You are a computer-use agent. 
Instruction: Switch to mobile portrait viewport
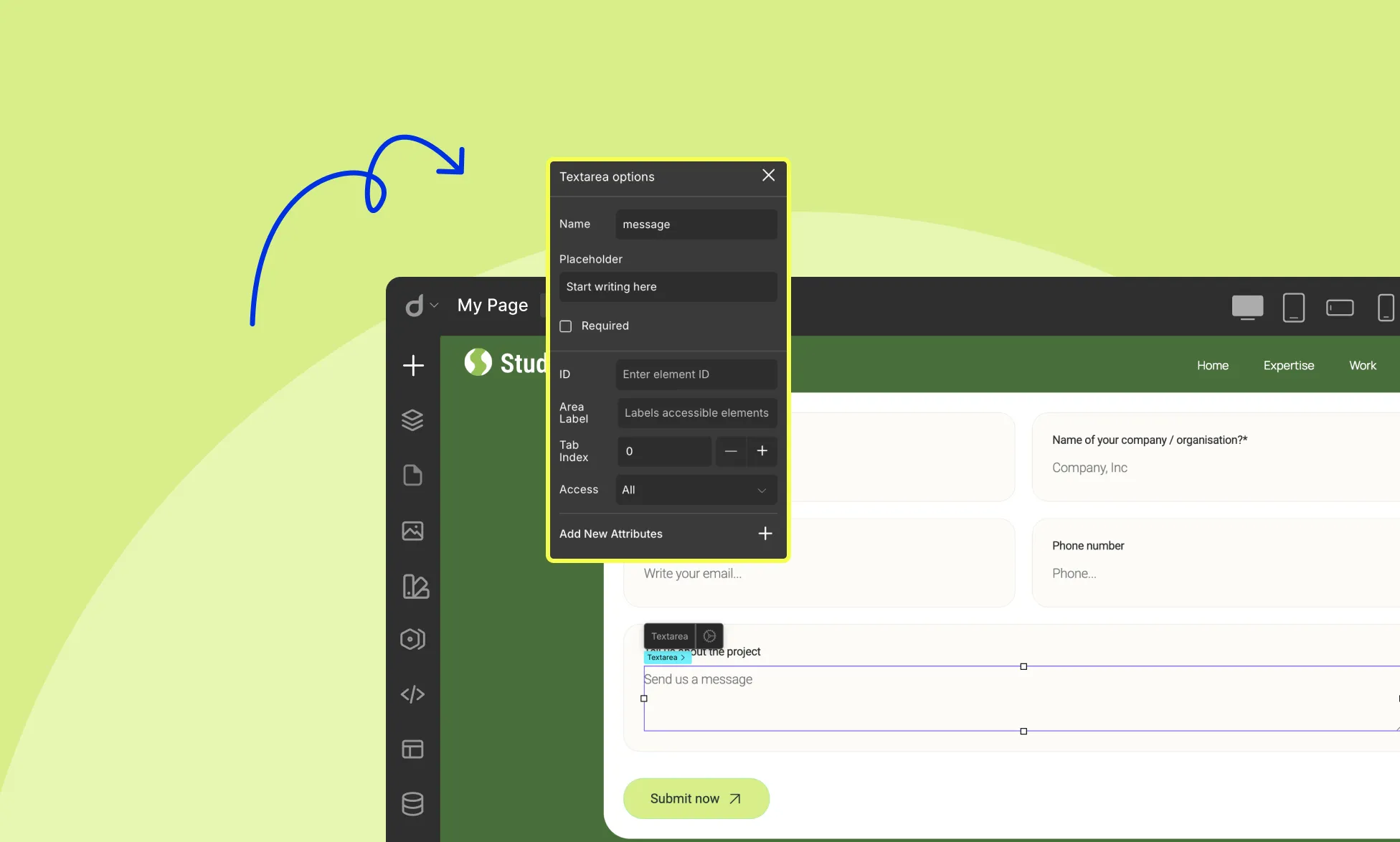tap(1386, 307)
